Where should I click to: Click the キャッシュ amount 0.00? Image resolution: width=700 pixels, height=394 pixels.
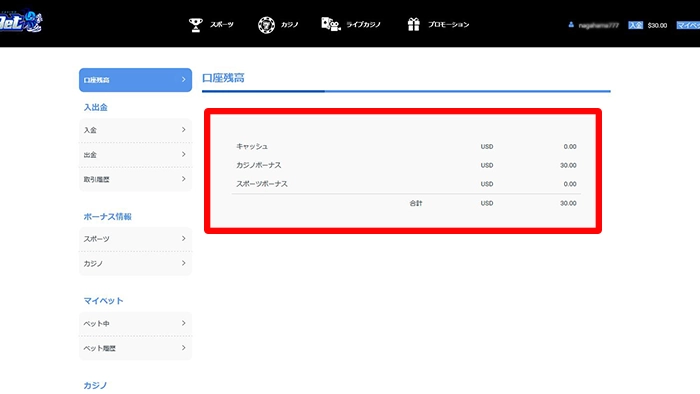tap(570, 146)
